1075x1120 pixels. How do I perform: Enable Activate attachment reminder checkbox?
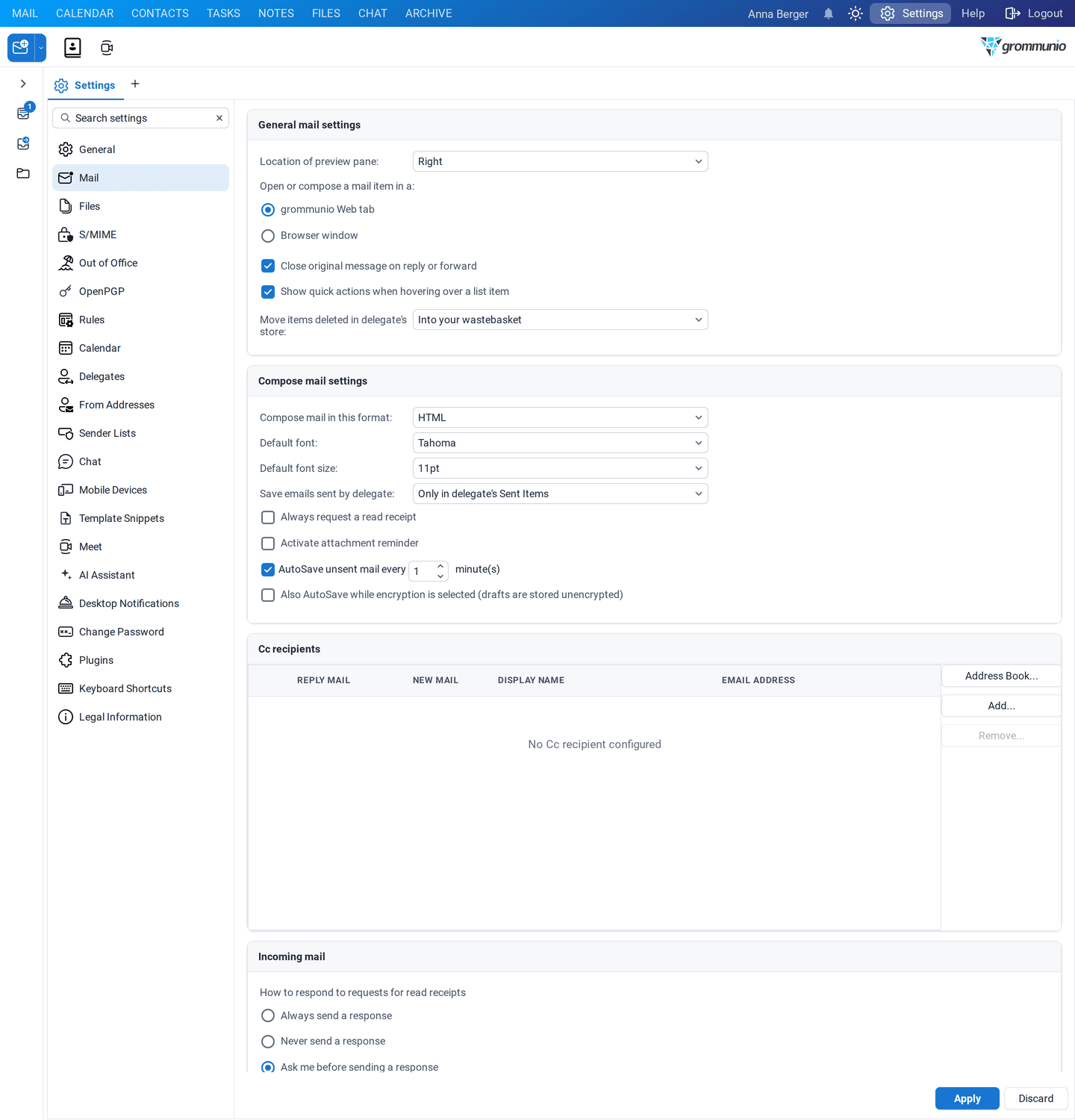pos(268,544)
